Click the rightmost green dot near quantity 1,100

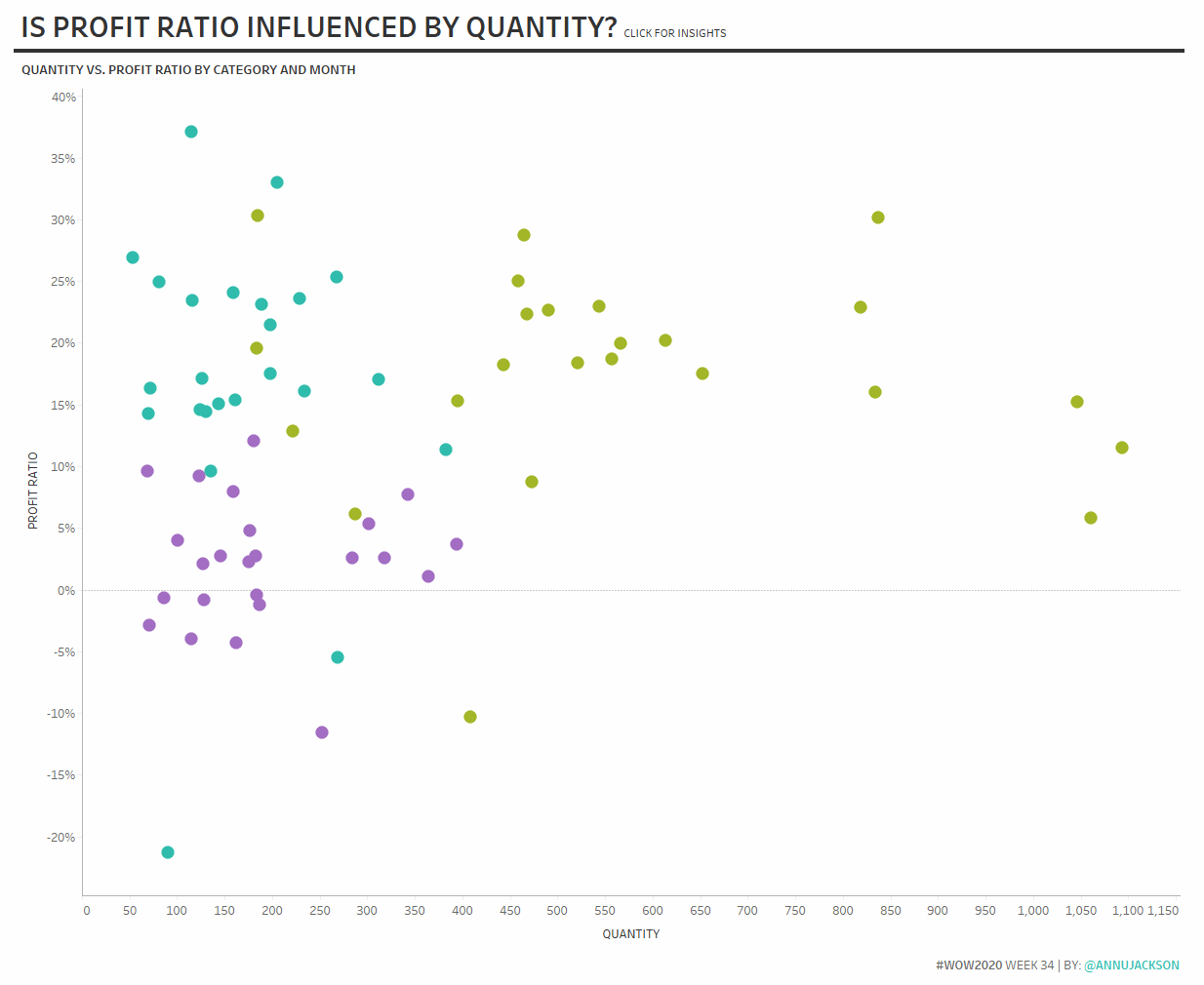(x=1122, y=448)
